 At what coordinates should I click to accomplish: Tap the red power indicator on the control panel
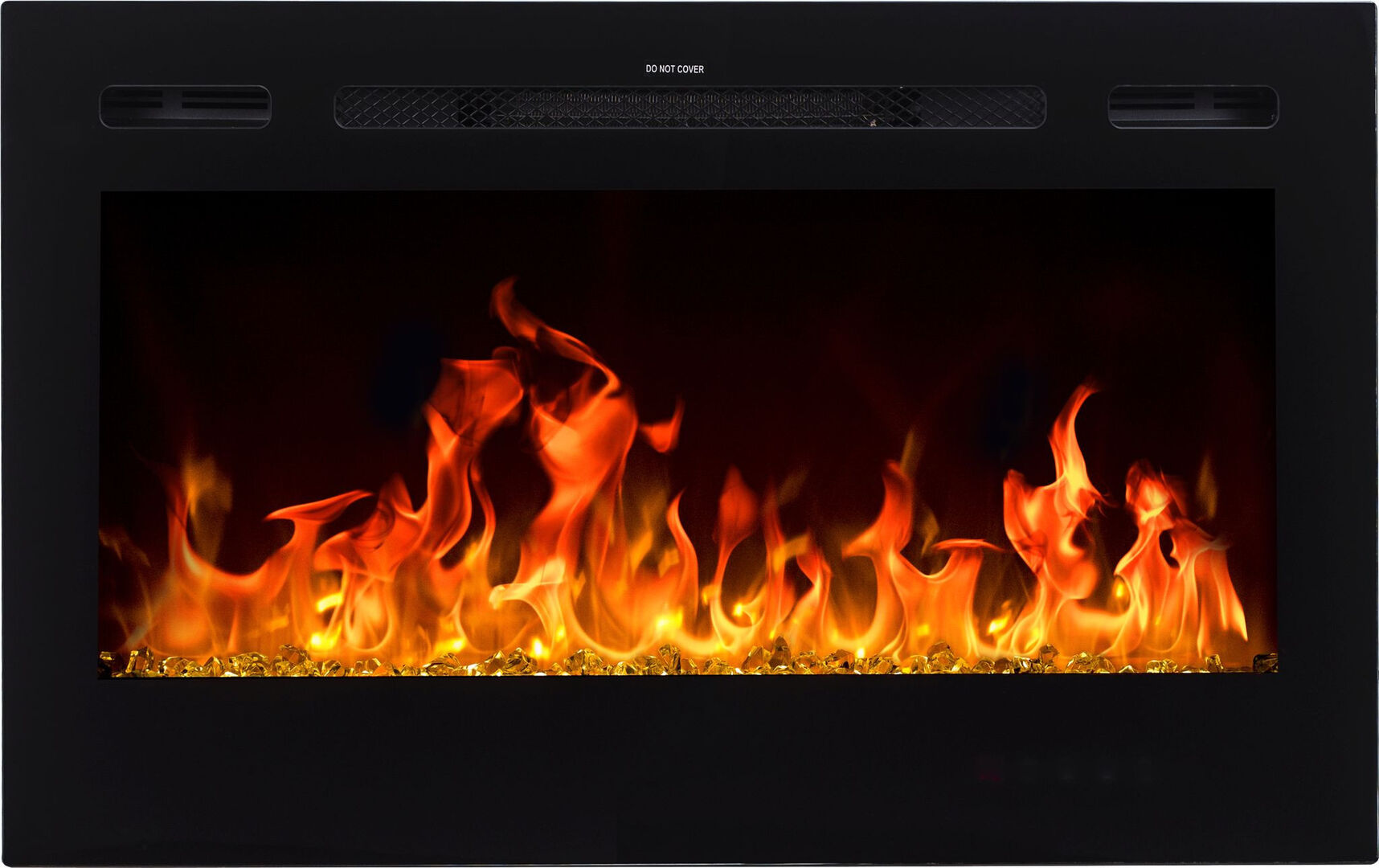pos(990,775)
